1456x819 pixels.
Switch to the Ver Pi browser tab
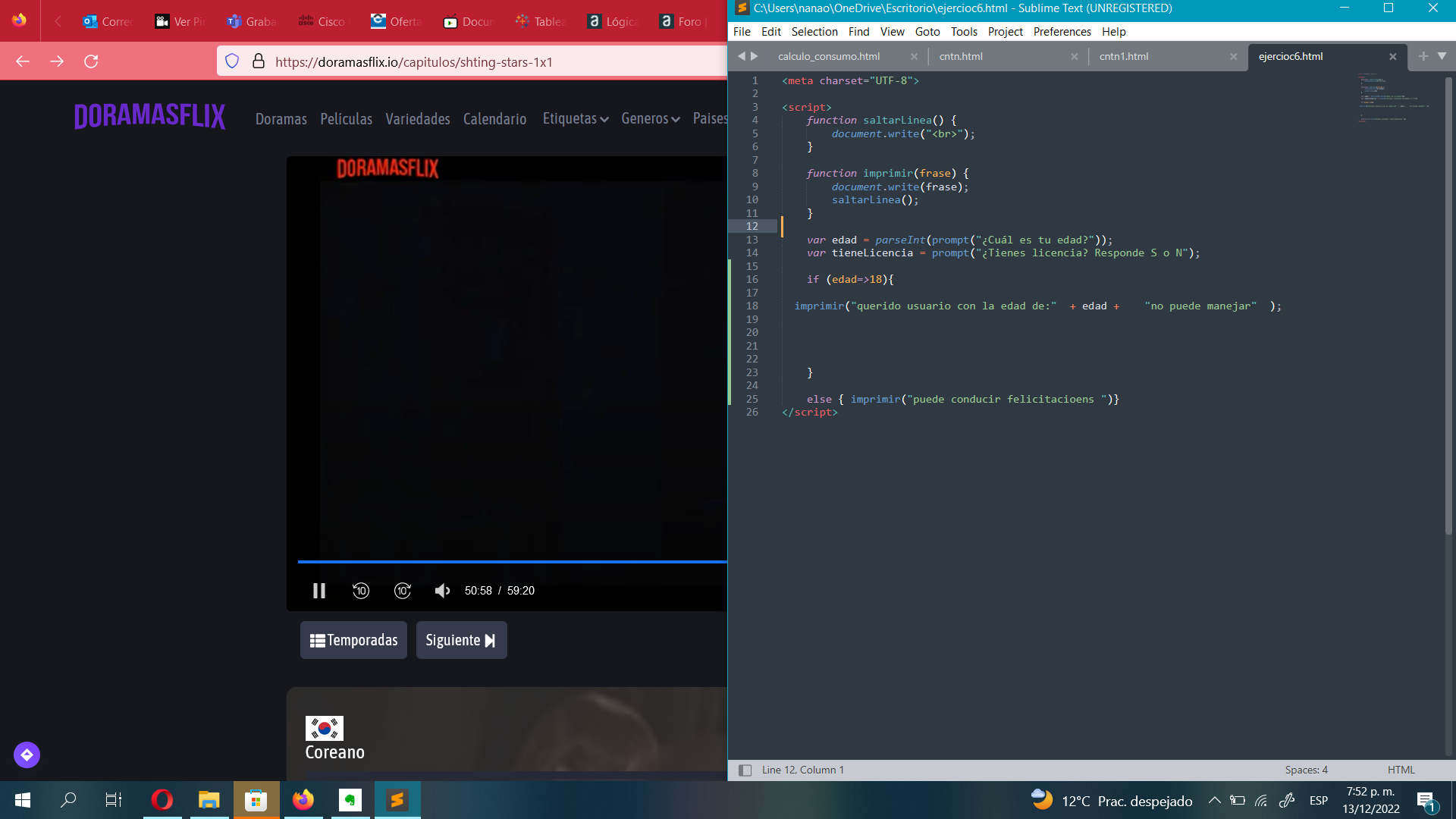click(x=180, y=21)
